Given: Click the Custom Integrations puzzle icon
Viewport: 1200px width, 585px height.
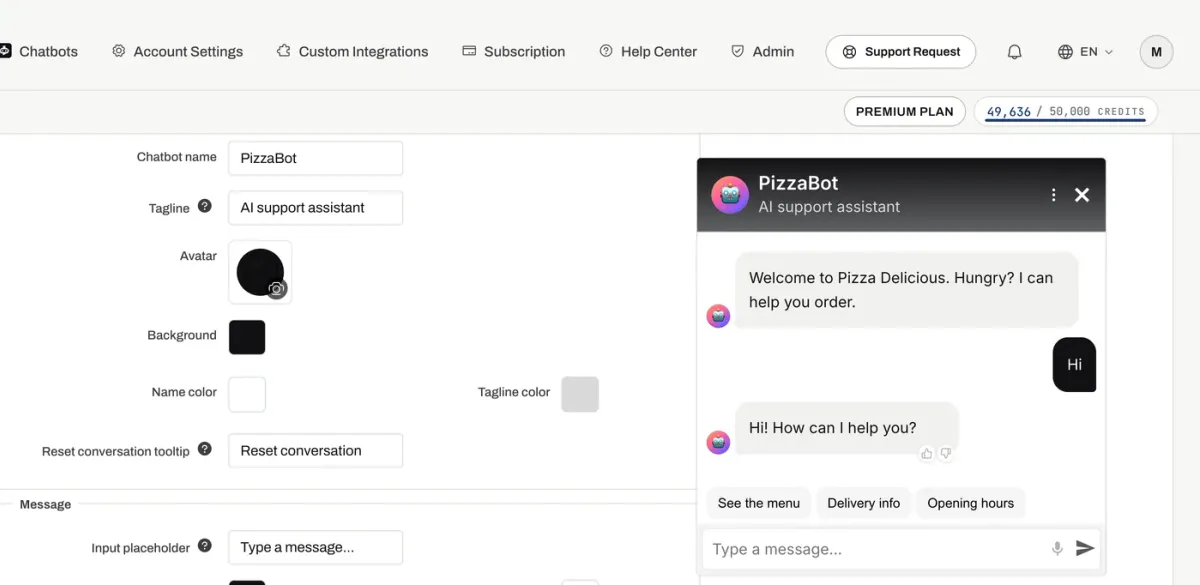Looking at the screenshot, I should (284, 50).
